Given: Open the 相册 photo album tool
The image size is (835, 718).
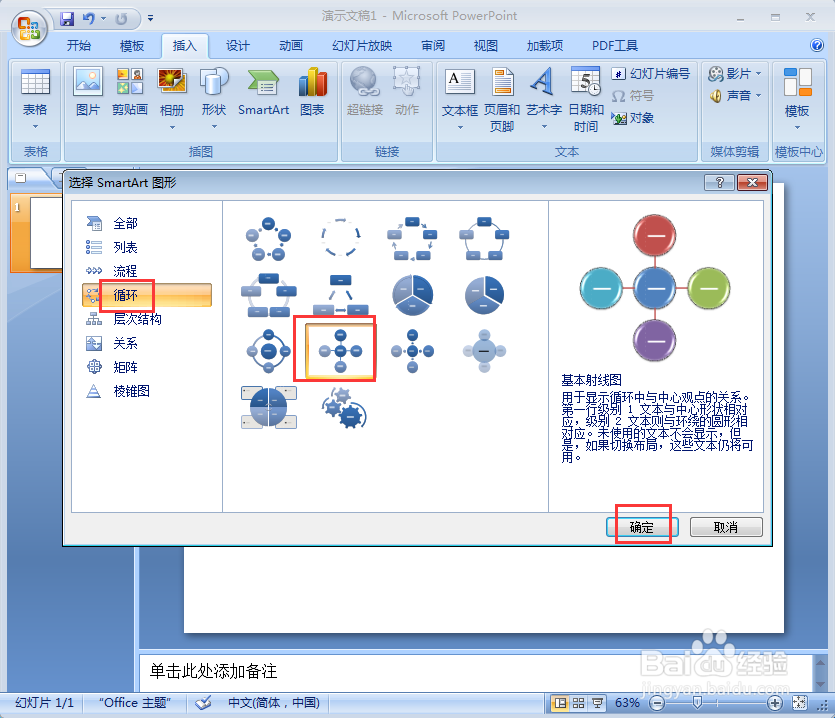Looking at the screenshot, I should pos(172,92).
